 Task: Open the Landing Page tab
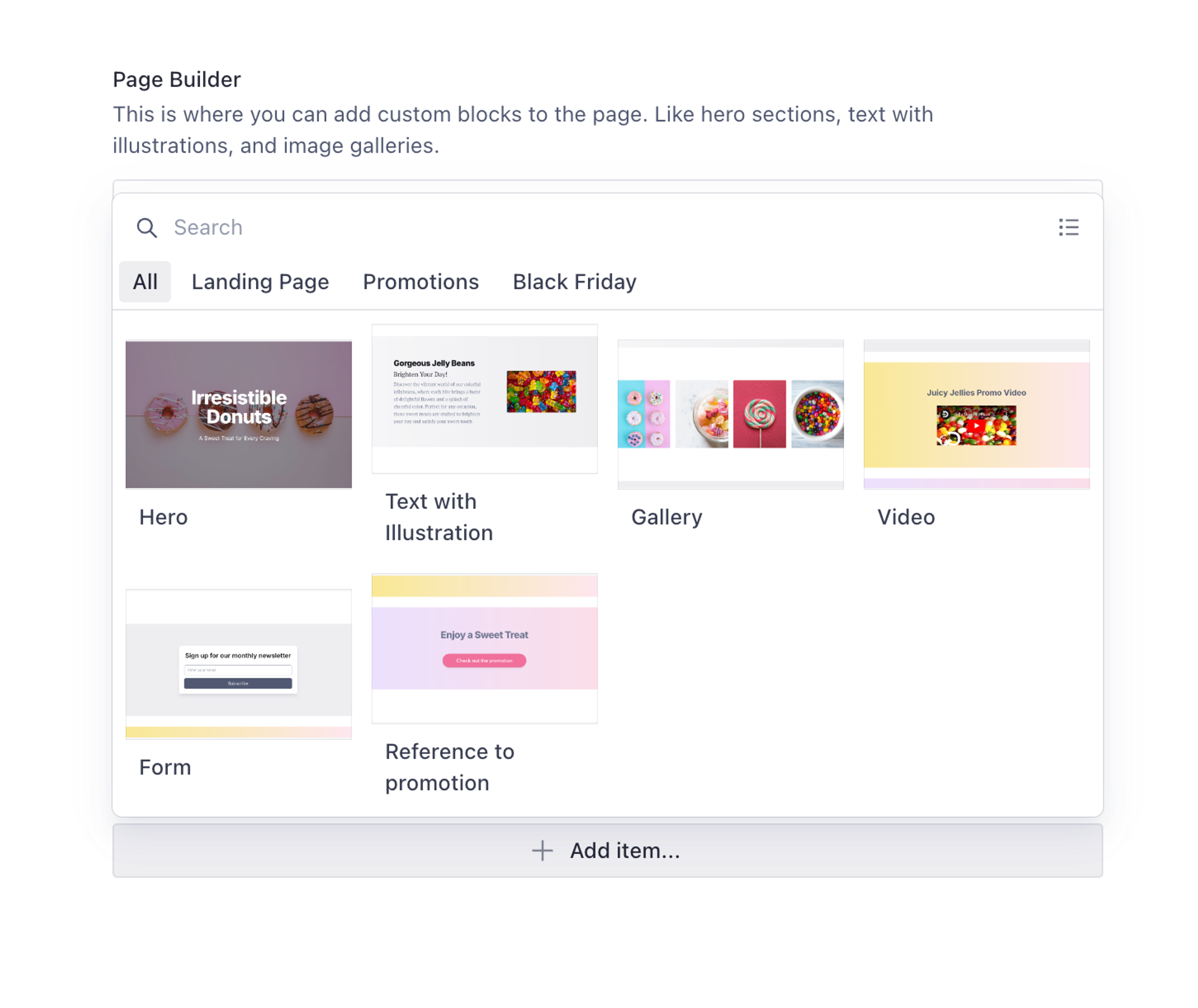point(260,282)
